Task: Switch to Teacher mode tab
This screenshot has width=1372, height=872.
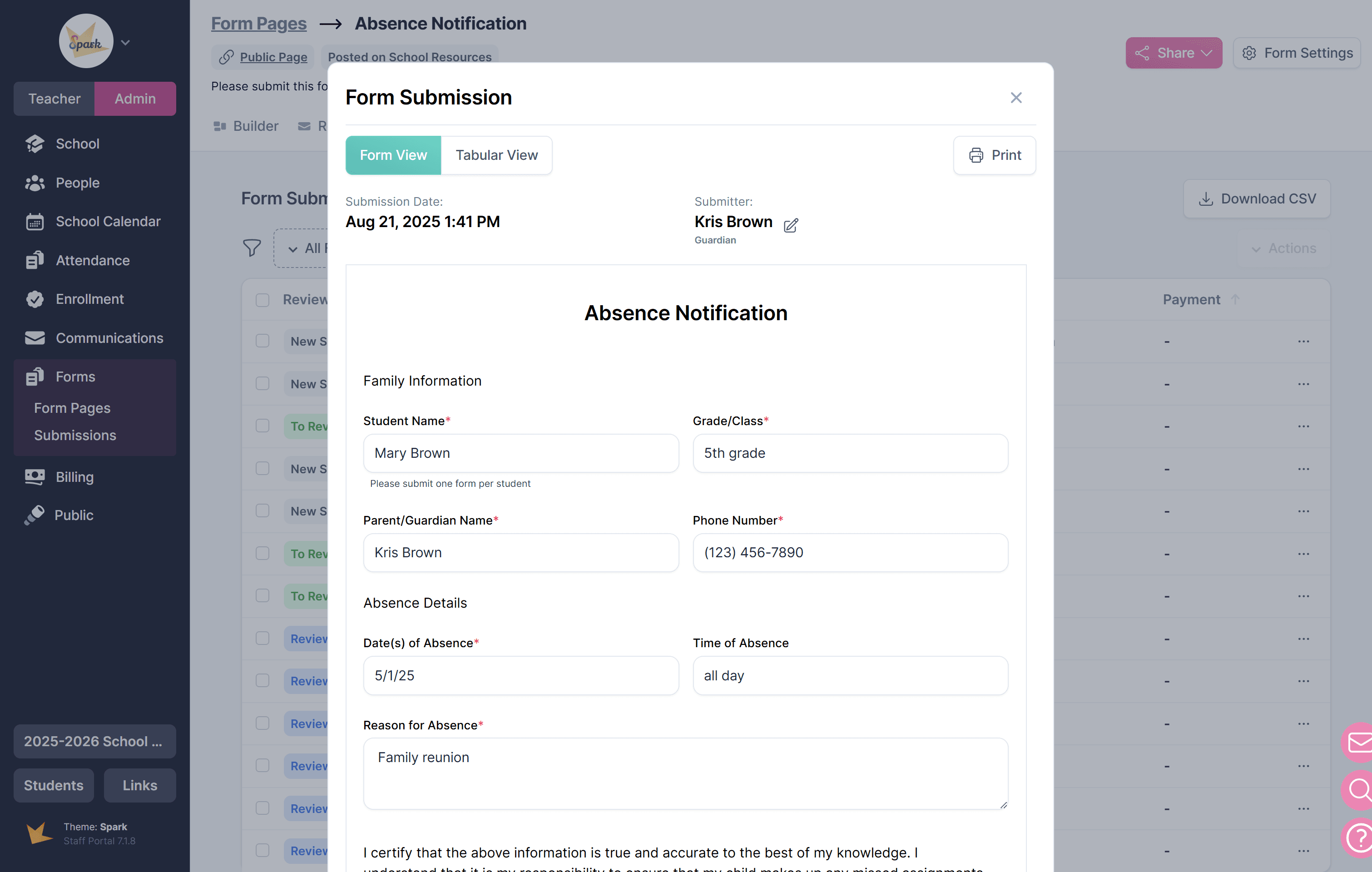Action: 54,99
